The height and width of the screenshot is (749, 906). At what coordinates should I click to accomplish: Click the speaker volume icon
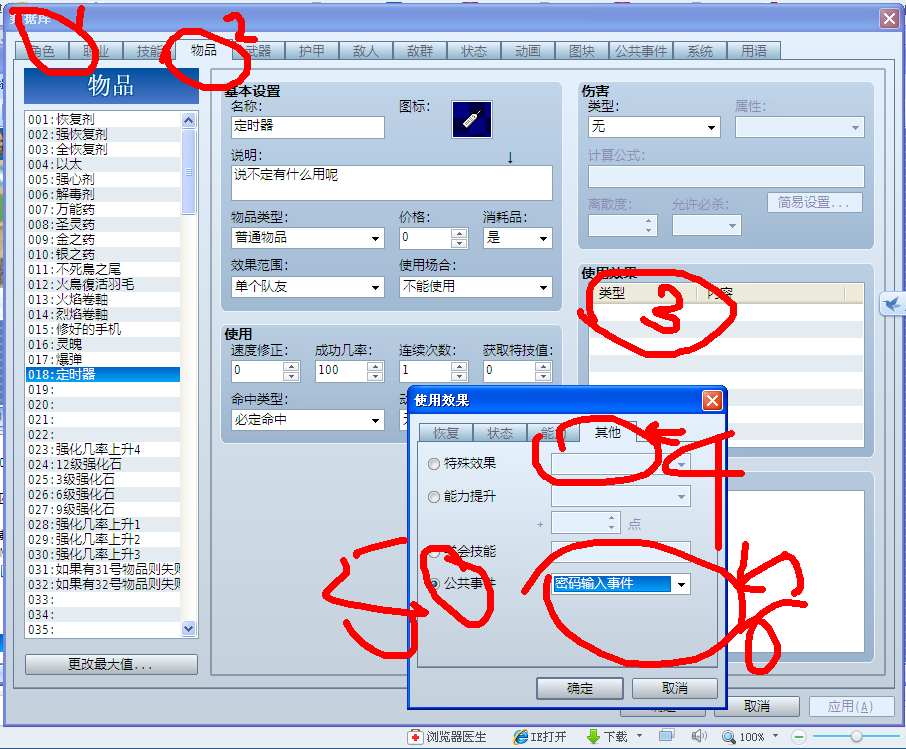[699, 736]
